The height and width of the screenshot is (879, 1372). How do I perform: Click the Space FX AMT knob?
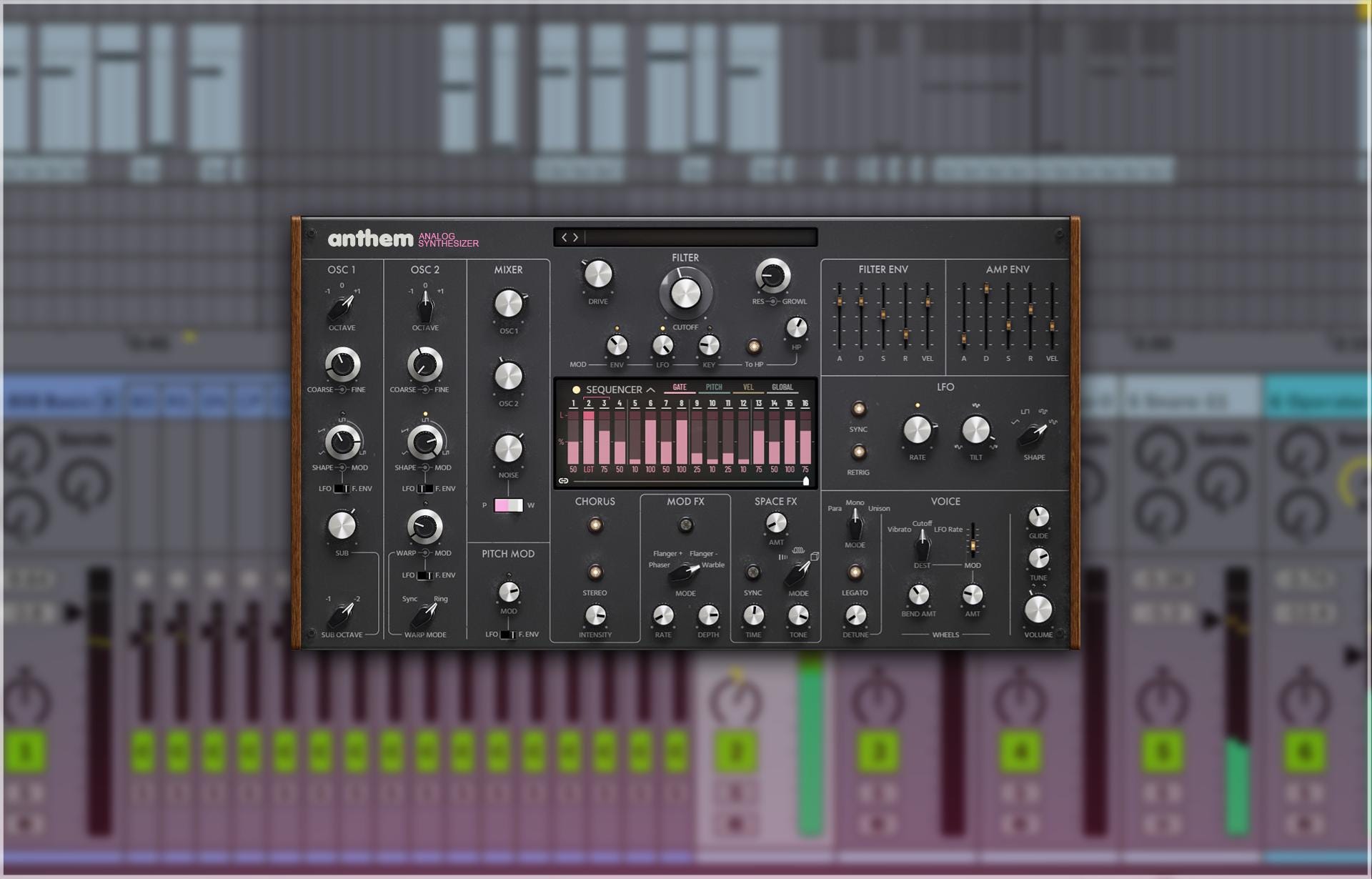coord(776,523)
